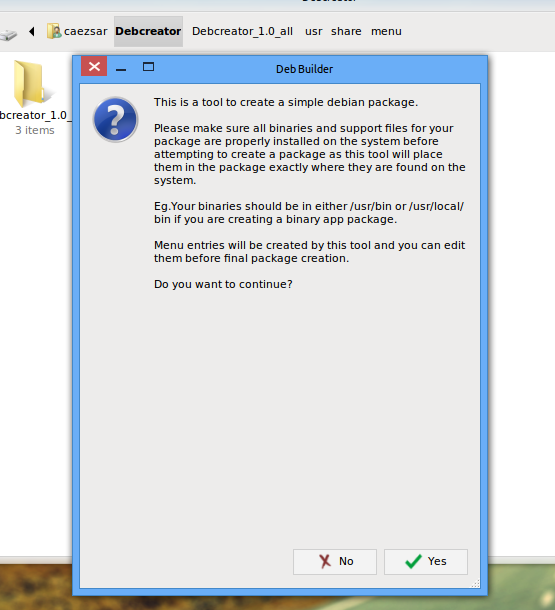Maximize the Deb Builder window

(148, 67)
